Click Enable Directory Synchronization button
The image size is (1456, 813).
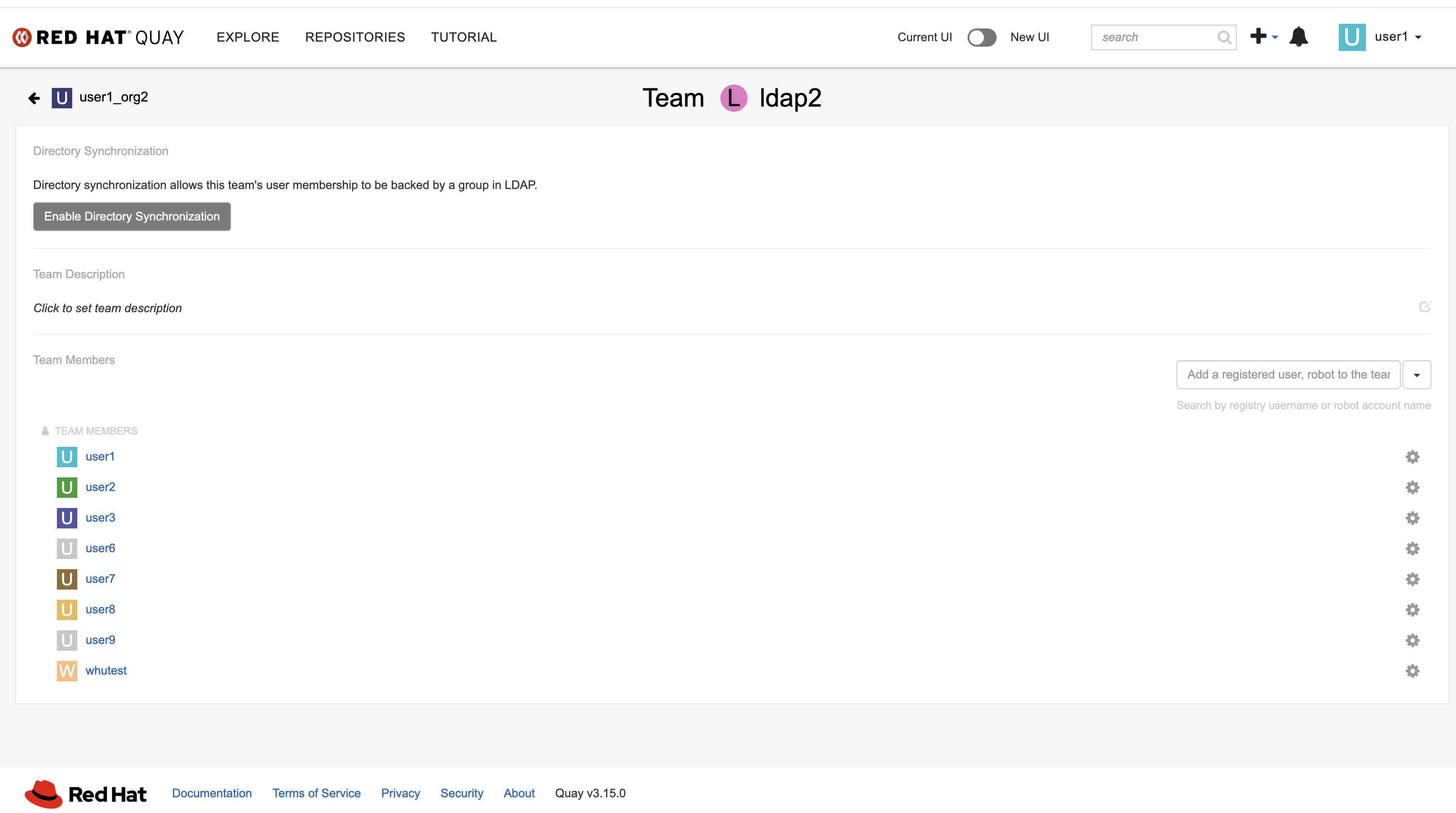(x=132, y=217)
